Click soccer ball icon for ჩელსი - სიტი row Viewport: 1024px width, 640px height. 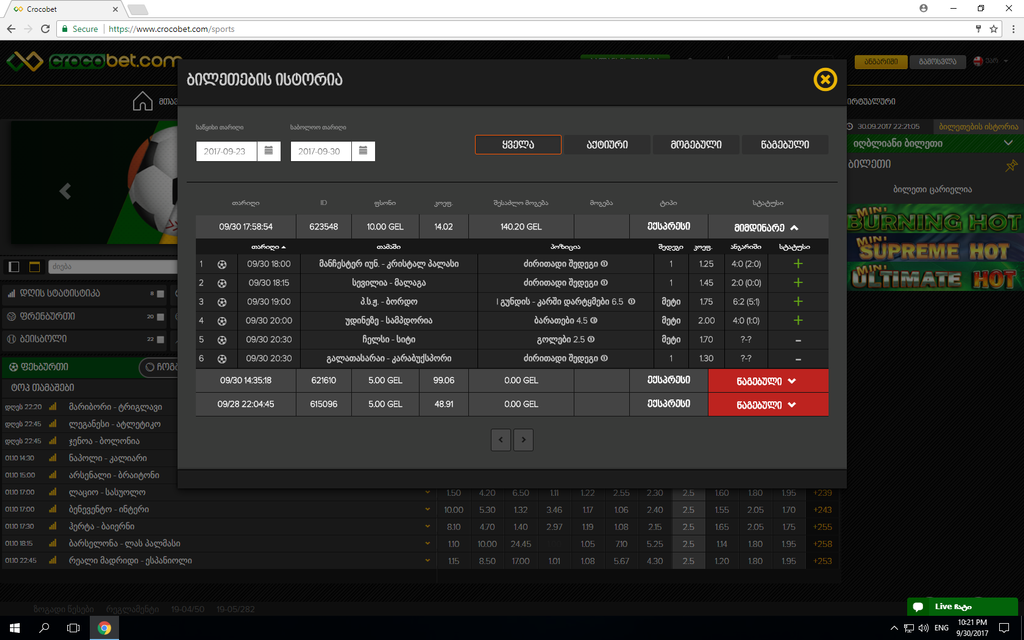(222, 340)
